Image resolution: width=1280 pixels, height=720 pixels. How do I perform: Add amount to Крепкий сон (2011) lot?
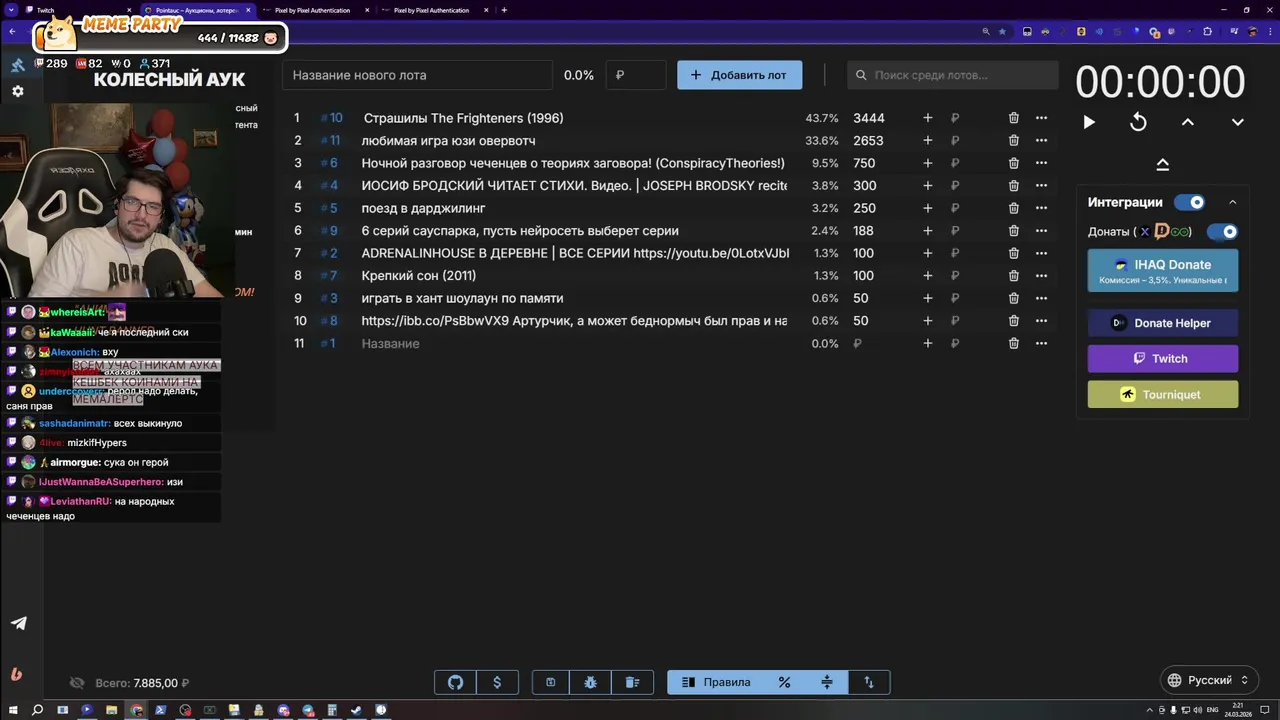click(x=928, y=276)
